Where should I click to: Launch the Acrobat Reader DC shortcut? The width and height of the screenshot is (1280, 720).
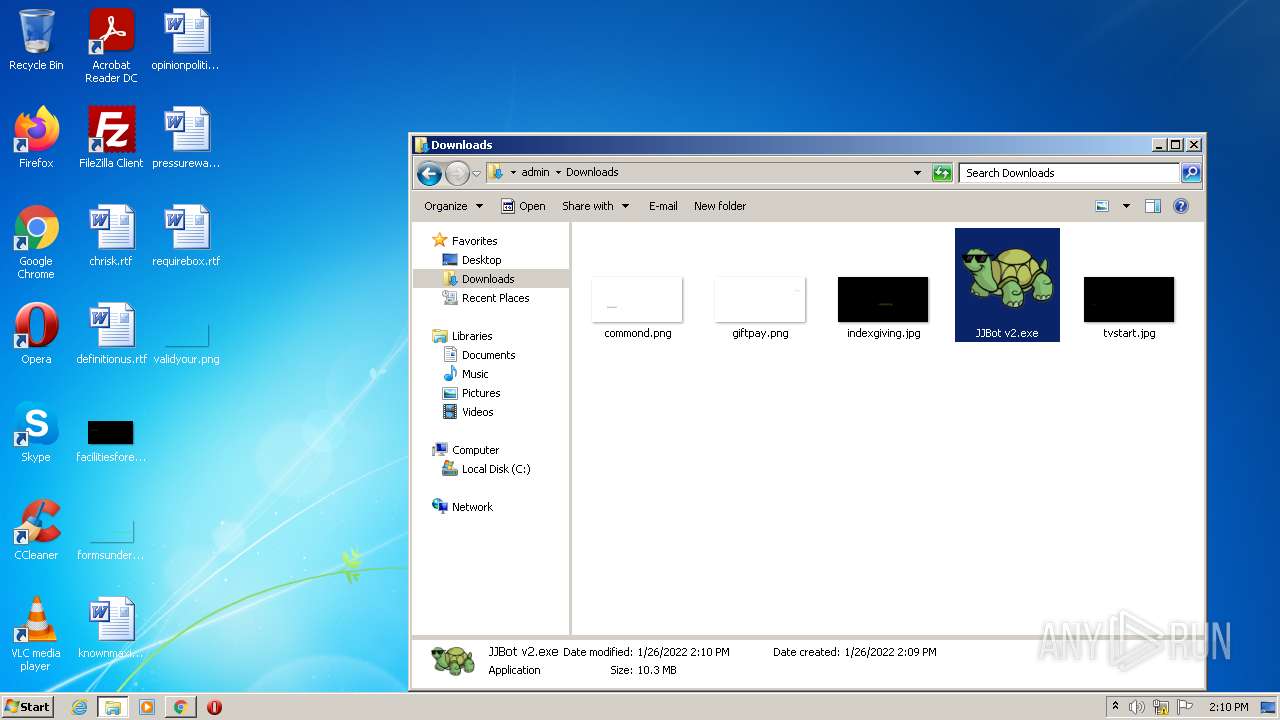click(x=111, y=46)
